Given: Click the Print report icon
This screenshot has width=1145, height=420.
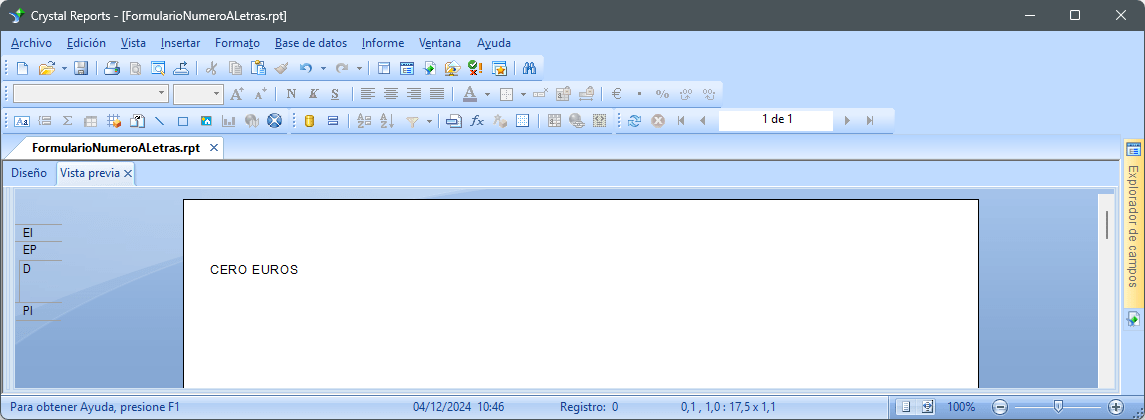Looking at the screenshot, I should [112, 68].
